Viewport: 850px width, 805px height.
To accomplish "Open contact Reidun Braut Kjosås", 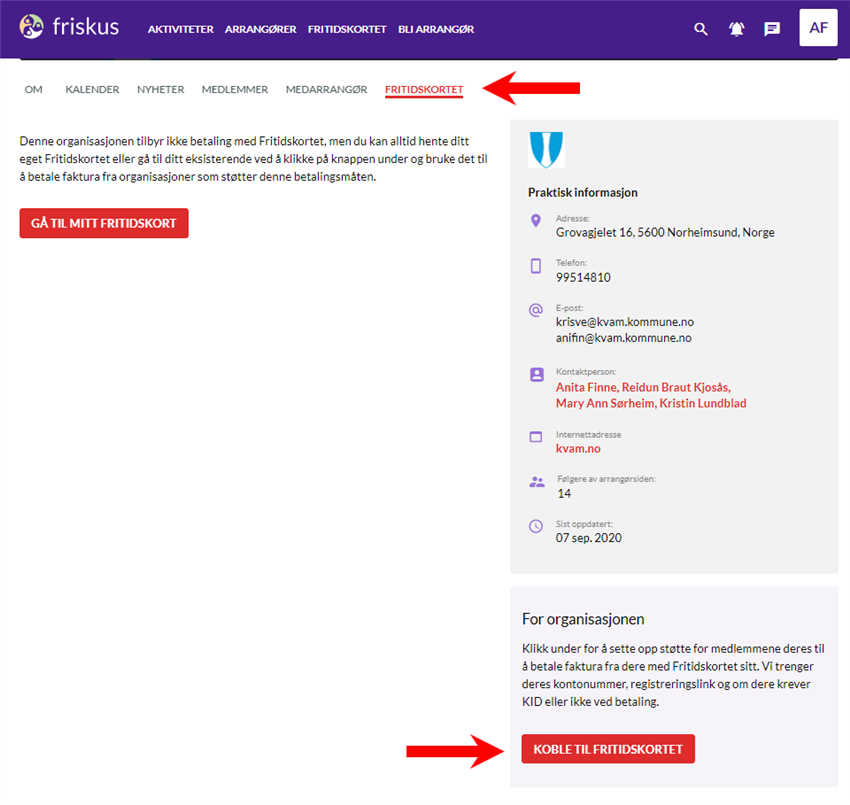I will coord(676,388).
